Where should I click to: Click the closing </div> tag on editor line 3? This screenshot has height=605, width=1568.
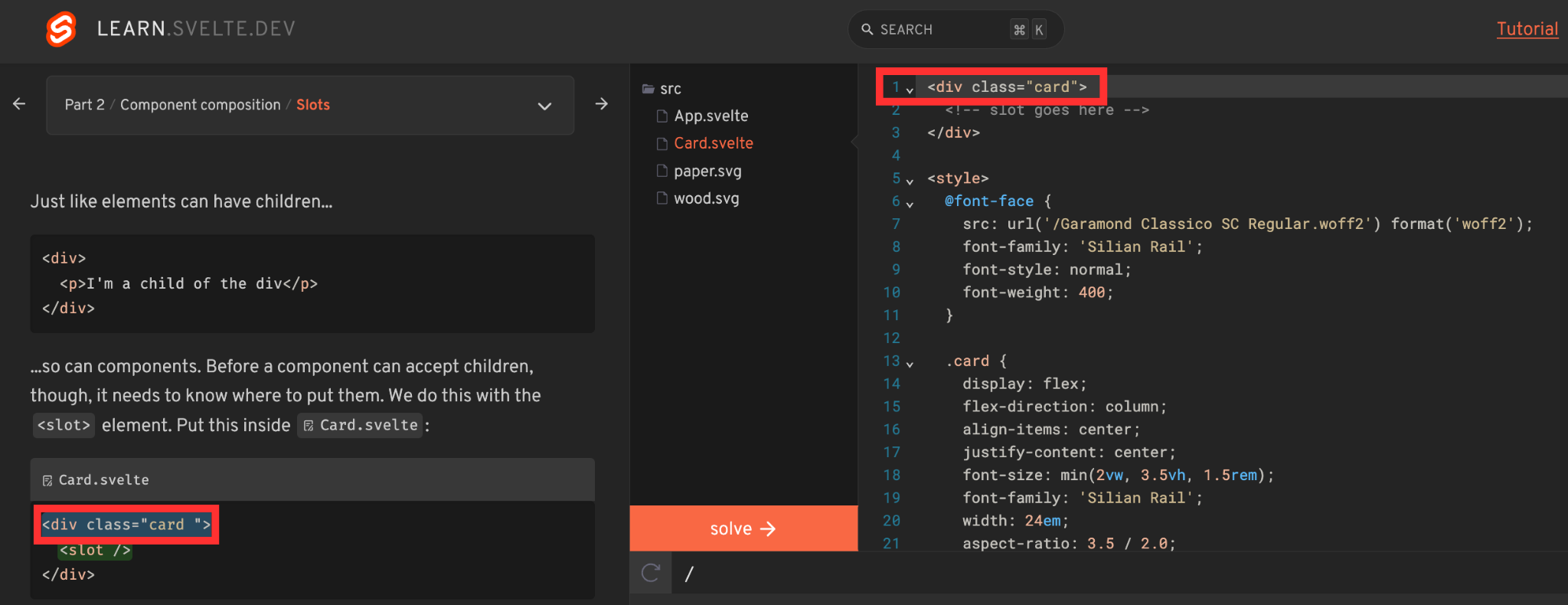[x=953, y=132]
